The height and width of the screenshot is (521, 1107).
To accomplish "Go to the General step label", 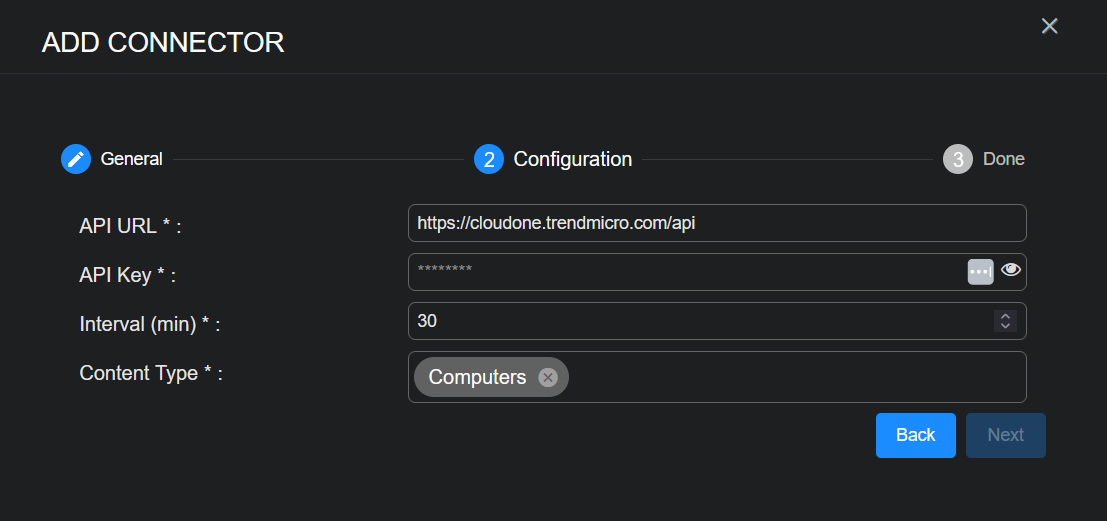I will [x=131, y=159].
